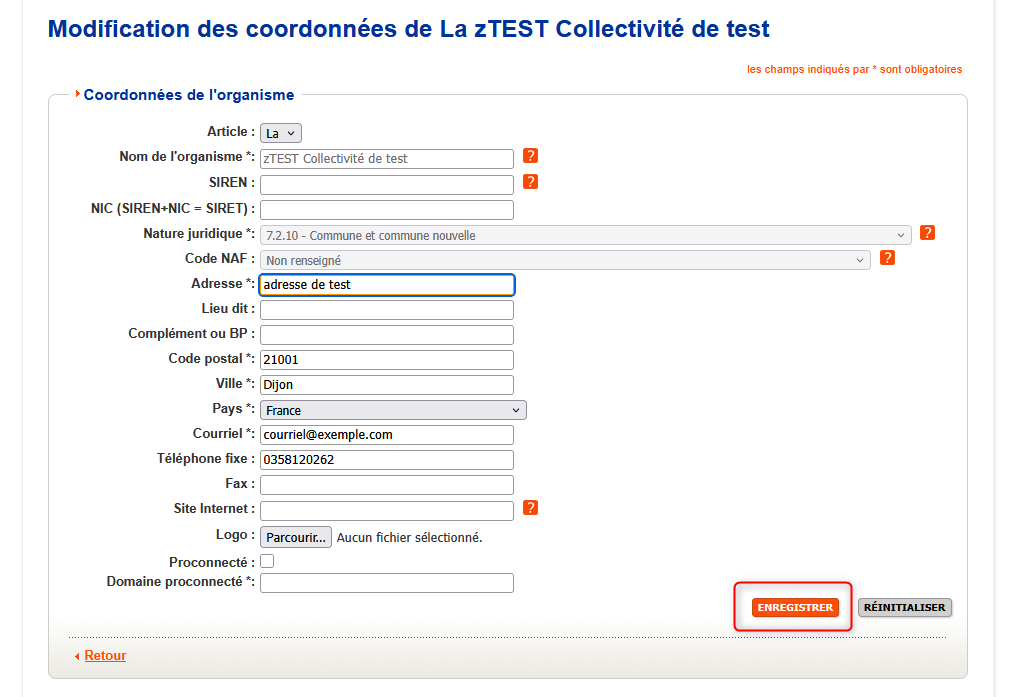1027x697 pixels.
Task: Click help icon beside Site Internet field
Action: coord(531,508)
